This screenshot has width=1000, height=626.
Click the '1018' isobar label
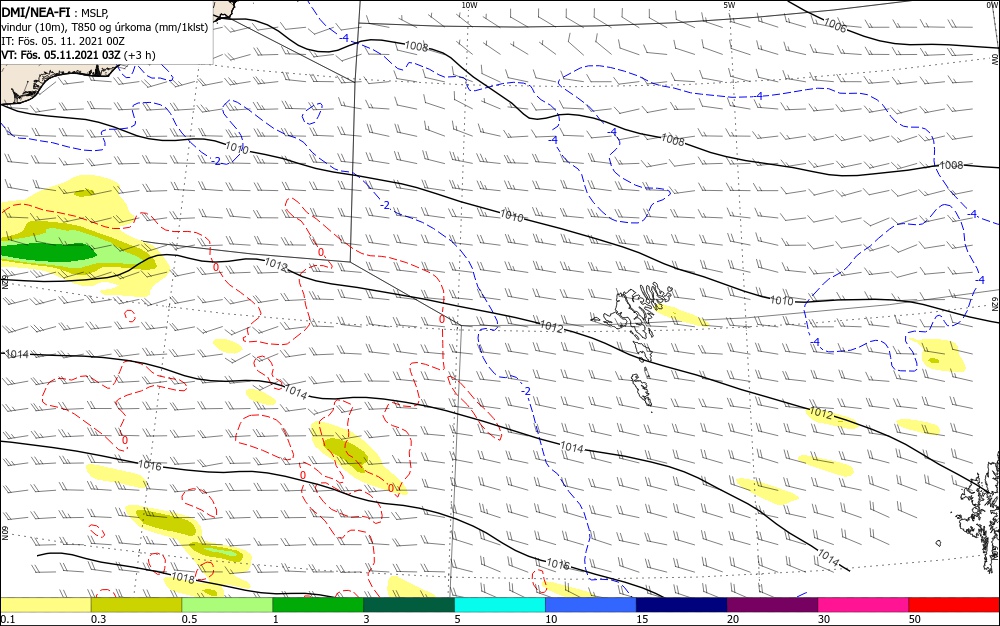click(x=183, y=578)
